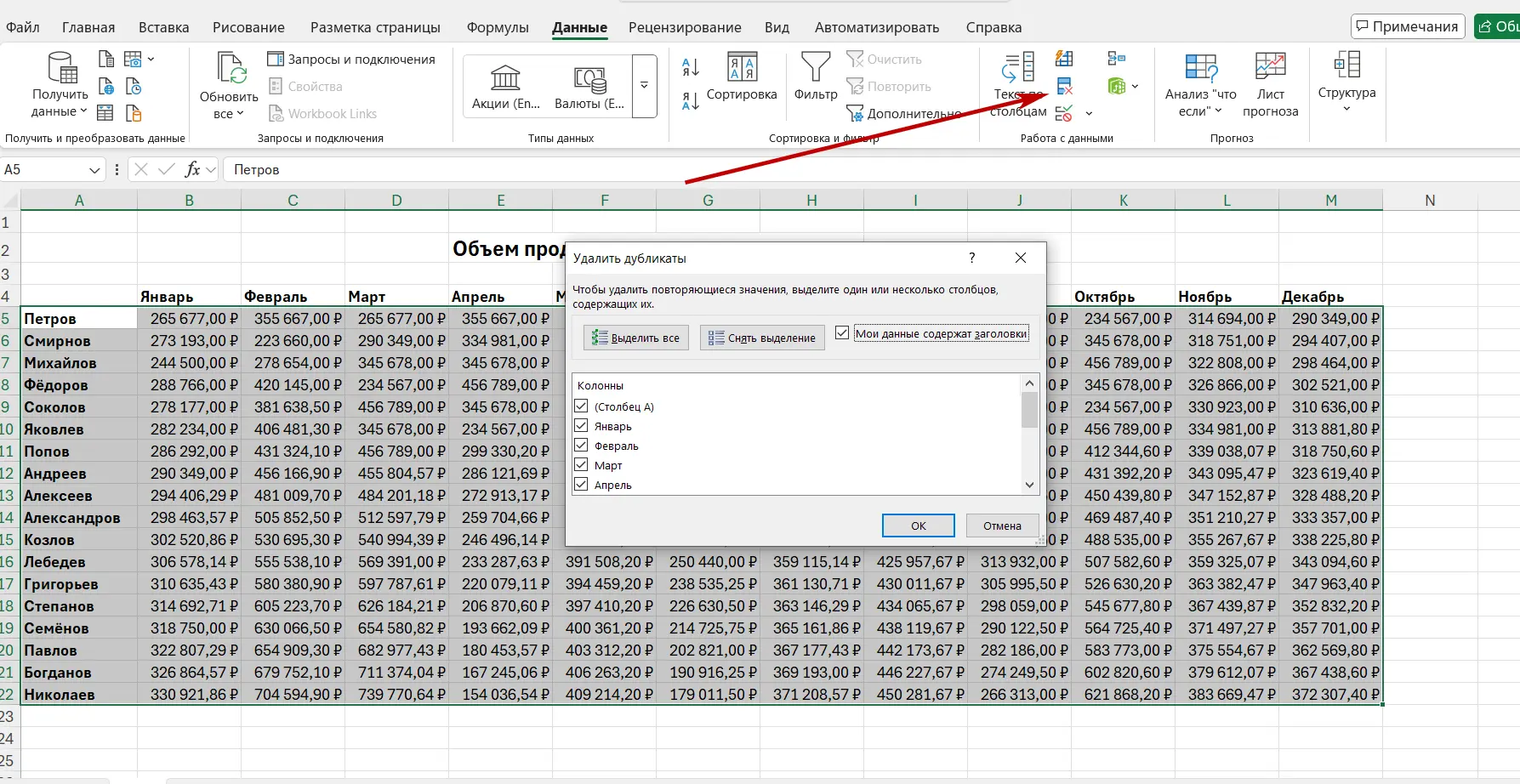This screenshot has width=1520, height=784.
Task: Switch to the Формулы ribbon tab
Action: pyautogui.click(x=498, y=27)
